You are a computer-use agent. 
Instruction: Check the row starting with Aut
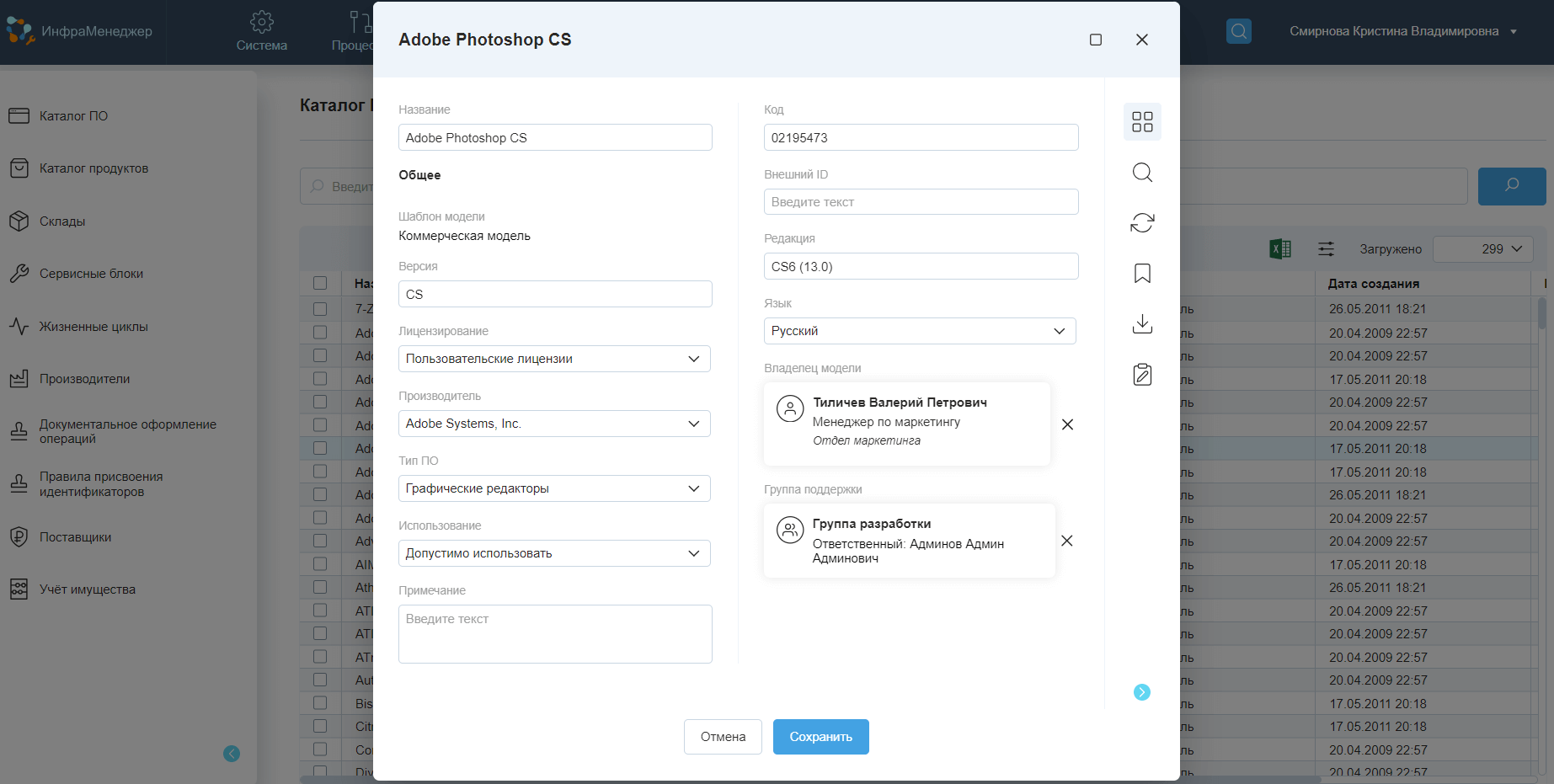click(x=320, y=680)
